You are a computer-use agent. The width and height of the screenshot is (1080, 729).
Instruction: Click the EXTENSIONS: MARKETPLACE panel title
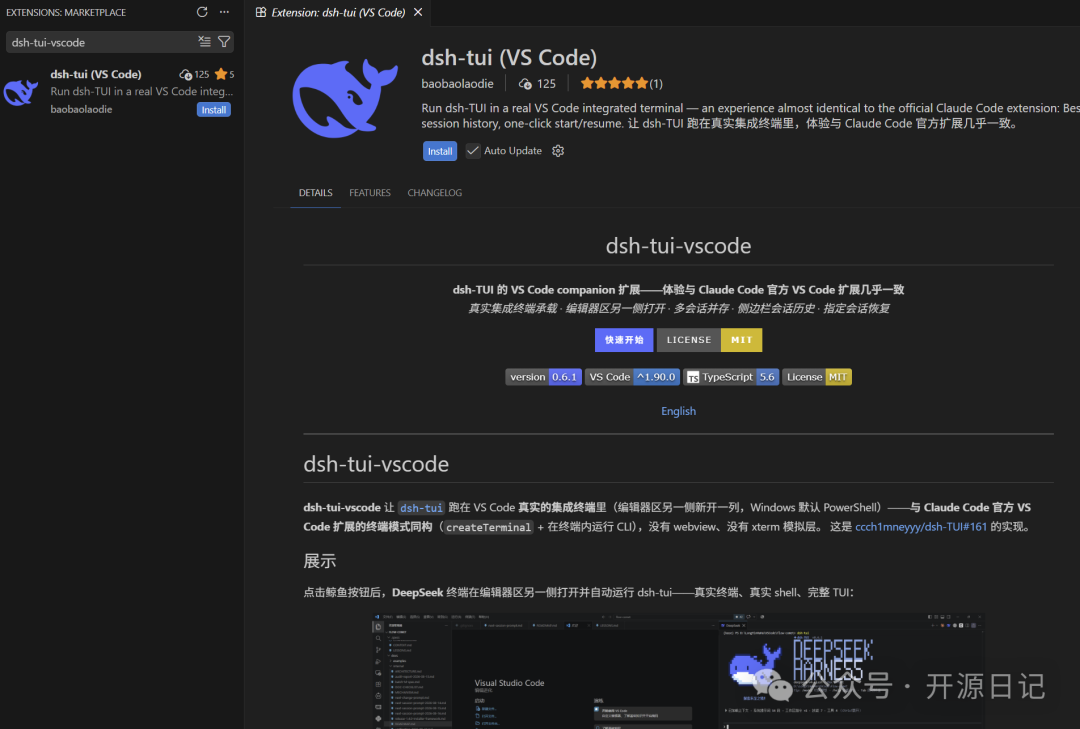pyautogui.click(x=66, y=12)
